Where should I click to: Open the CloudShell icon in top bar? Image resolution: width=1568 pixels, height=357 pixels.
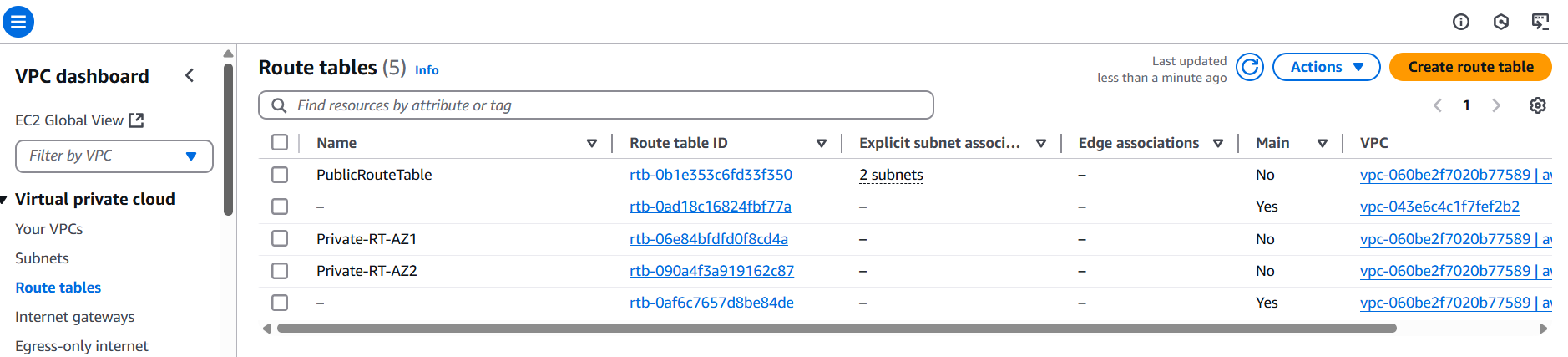tap(1540, 22)
